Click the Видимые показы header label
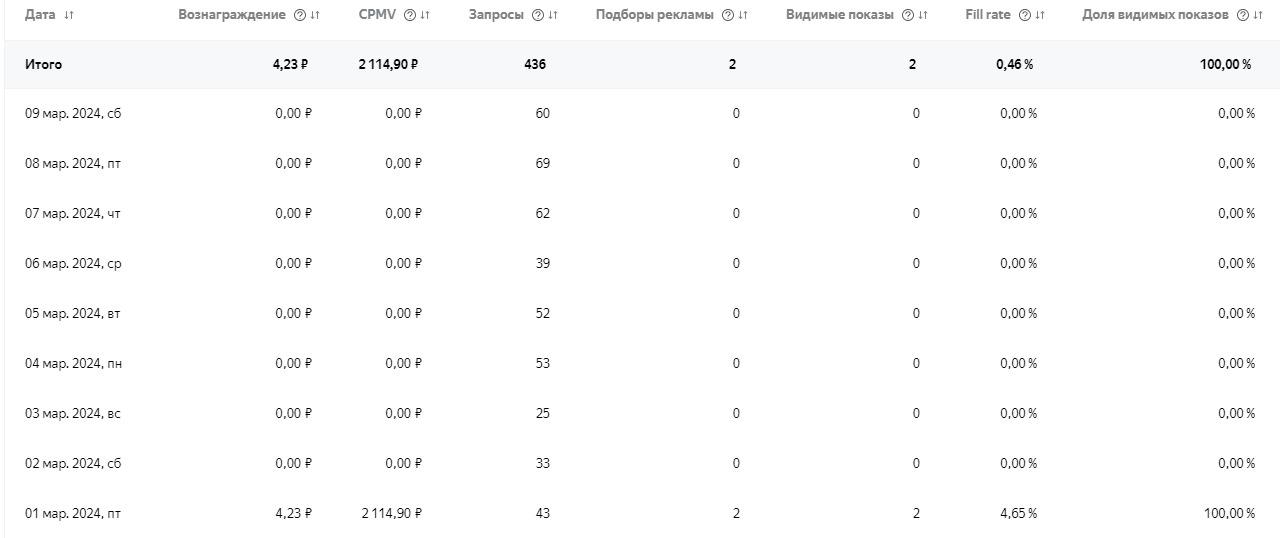This screenshot has width=1280, height=538. (x=840, y=15)
